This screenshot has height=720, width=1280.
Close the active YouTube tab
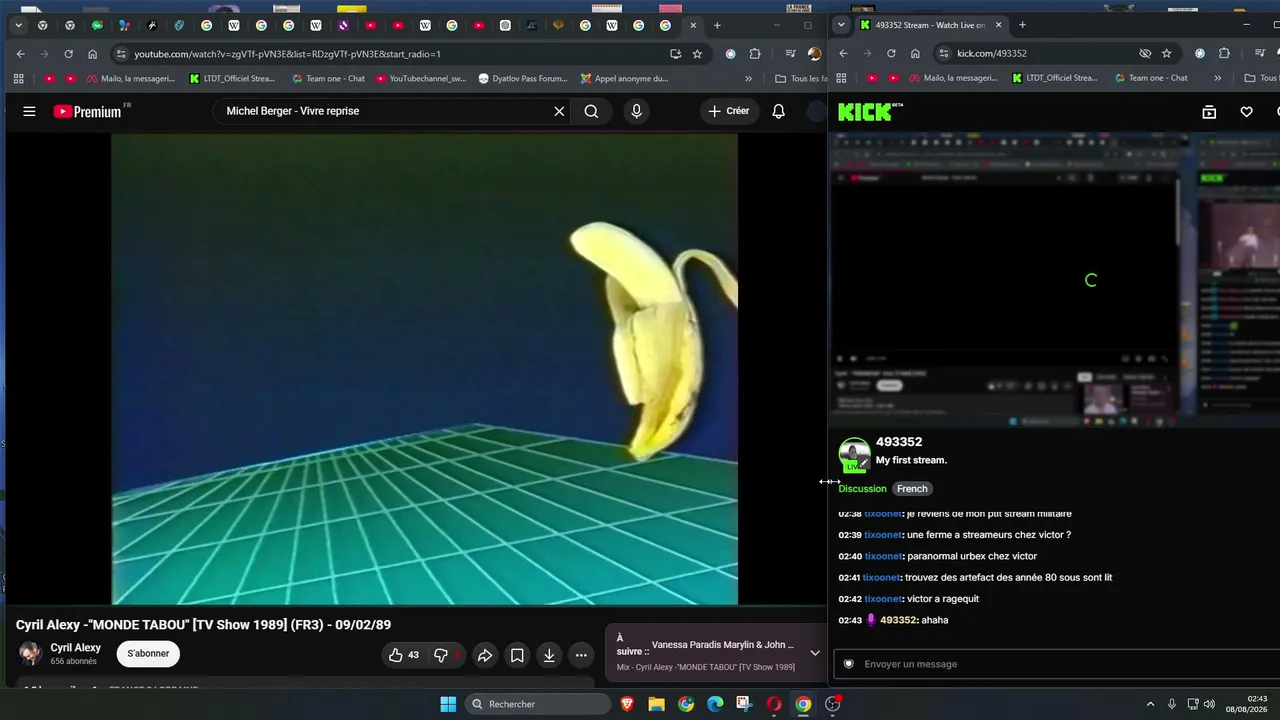coord(693,25)
